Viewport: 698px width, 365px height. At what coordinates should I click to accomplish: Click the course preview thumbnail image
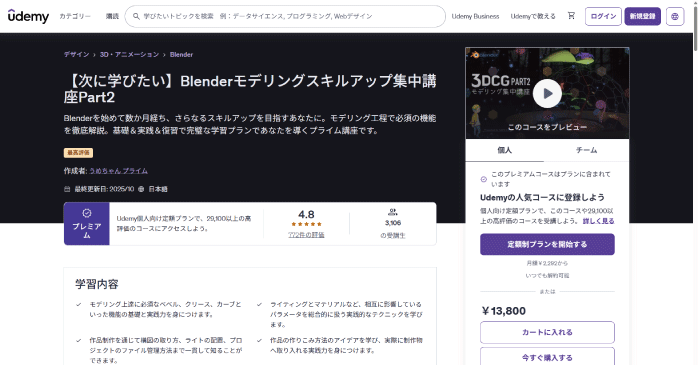[x=547, y=93]
